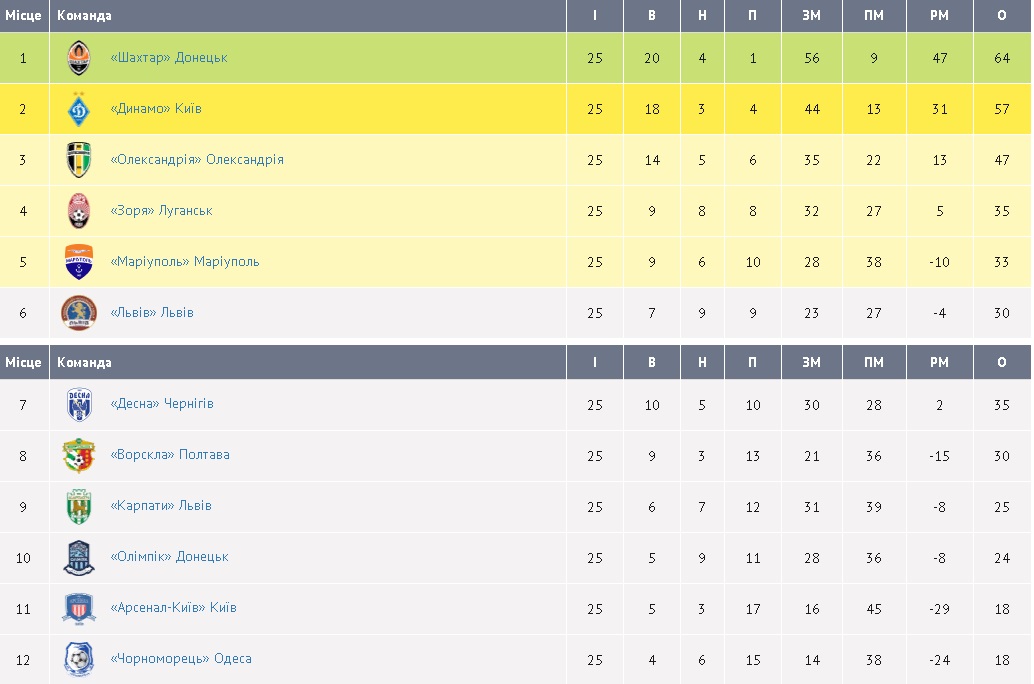Click the lower table's «РМ» column header
Image resolution: width=1034 pixels, height=684 pixels.
click(938, 362)
